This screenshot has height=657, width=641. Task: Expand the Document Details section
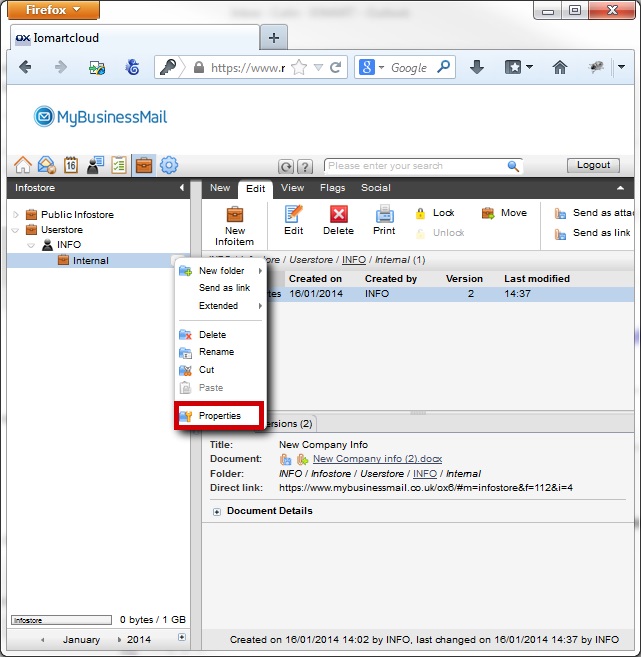217,512
